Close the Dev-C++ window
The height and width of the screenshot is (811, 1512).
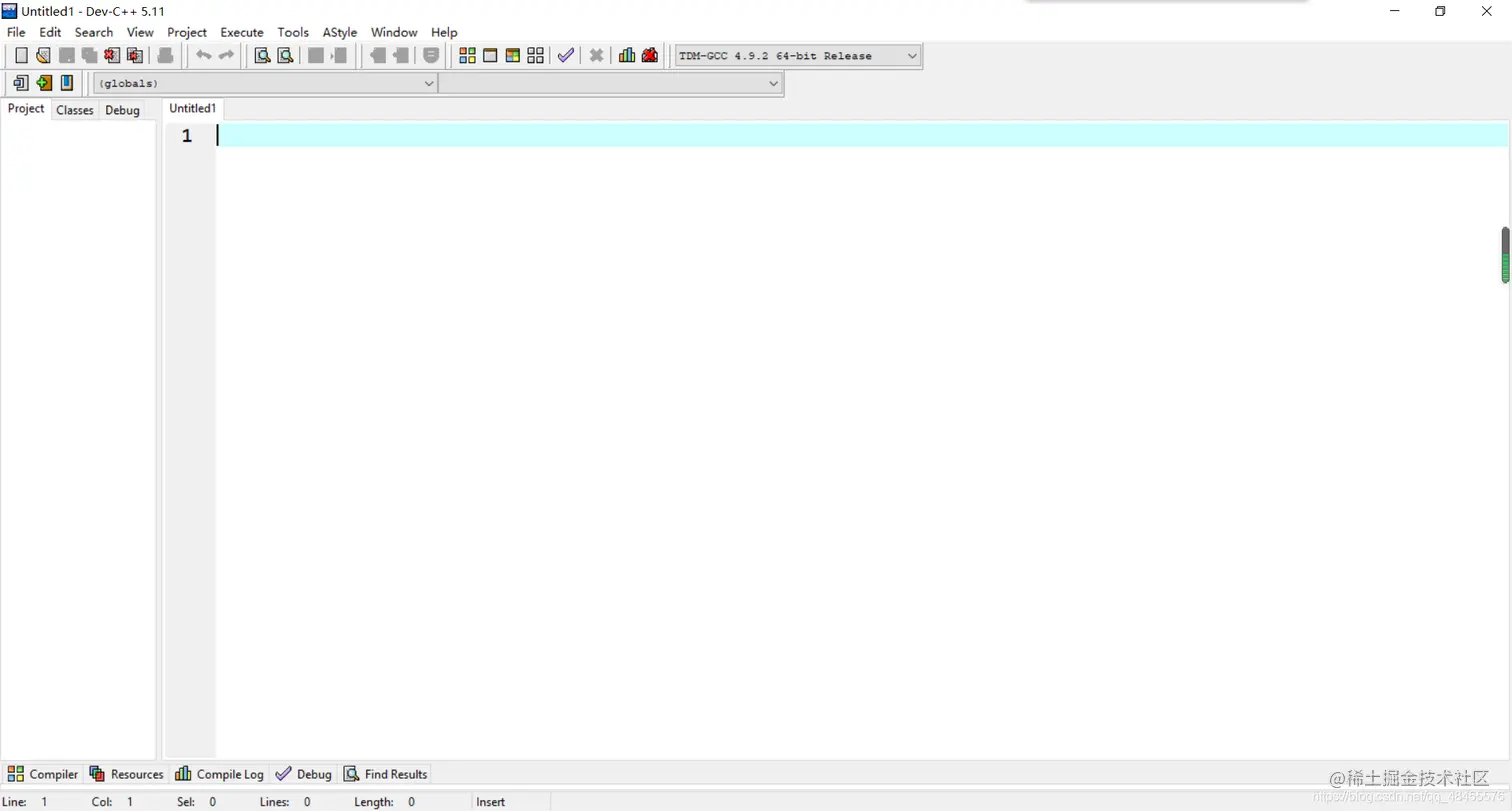pyautogui.click(x=1487, y=11)
